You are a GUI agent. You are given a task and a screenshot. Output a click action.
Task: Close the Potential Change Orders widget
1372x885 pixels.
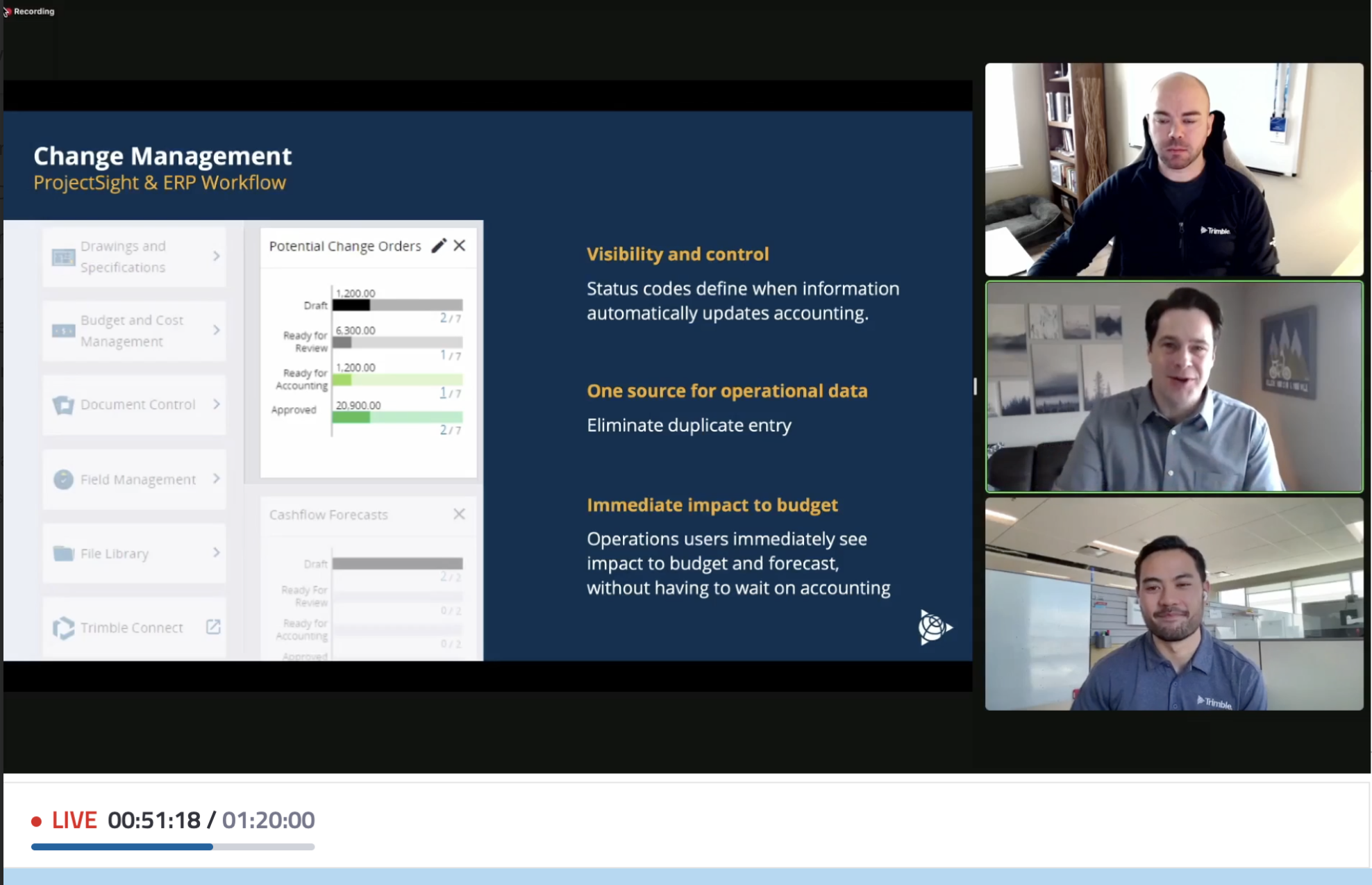(x=460, y=246)
